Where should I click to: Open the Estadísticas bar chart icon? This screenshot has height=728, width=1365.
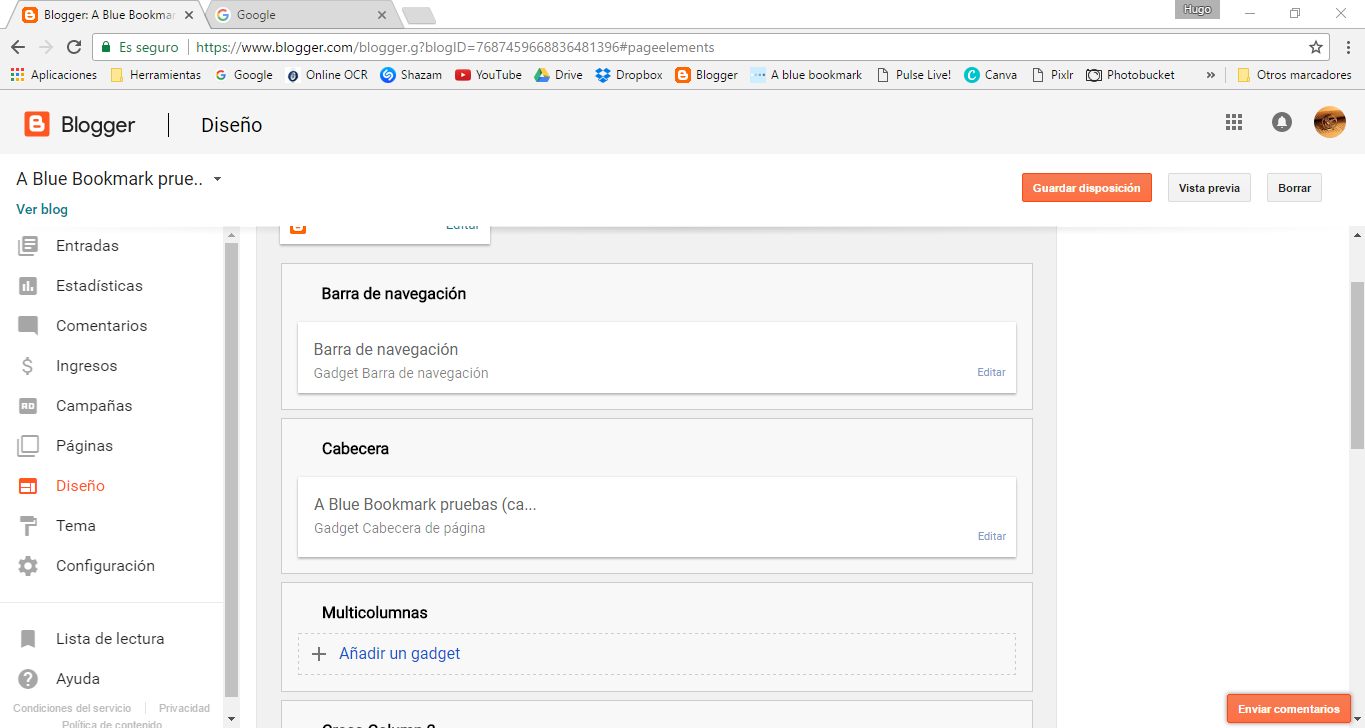[28, 286]
